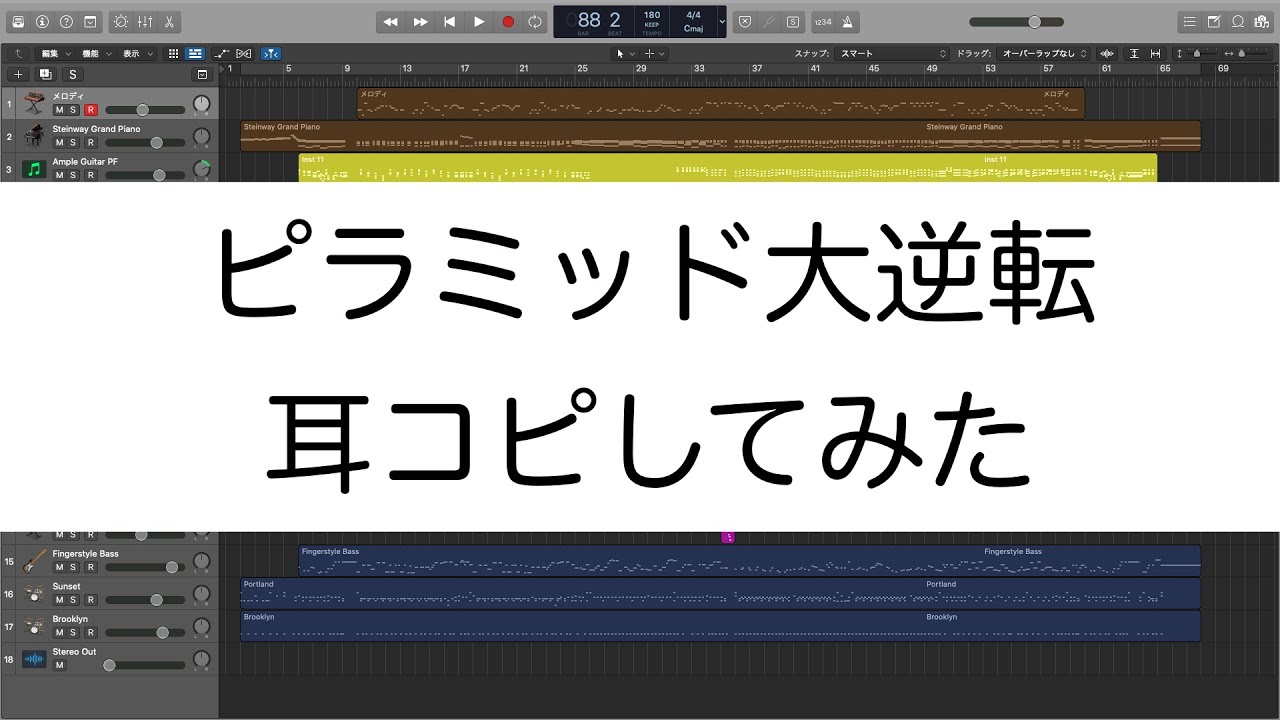Enable the metronome click
1280x720 pixels.
point(848,21)
